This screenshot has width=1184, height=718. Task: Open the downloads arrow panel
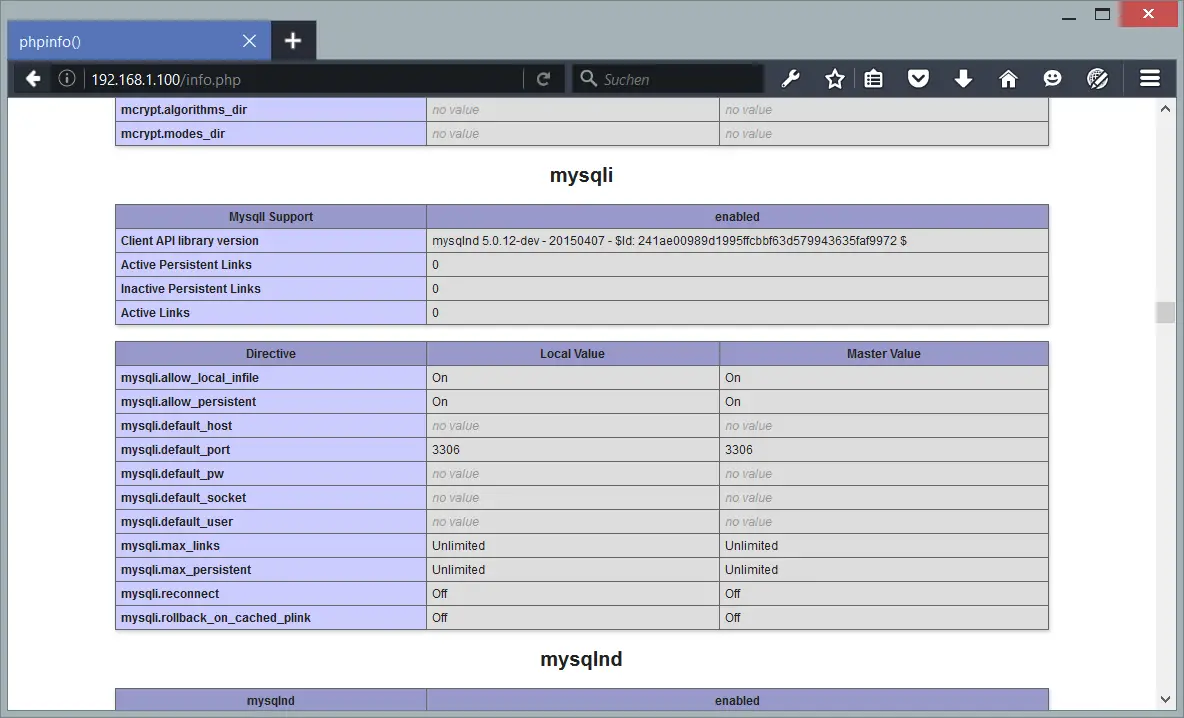tap(963, 79)
